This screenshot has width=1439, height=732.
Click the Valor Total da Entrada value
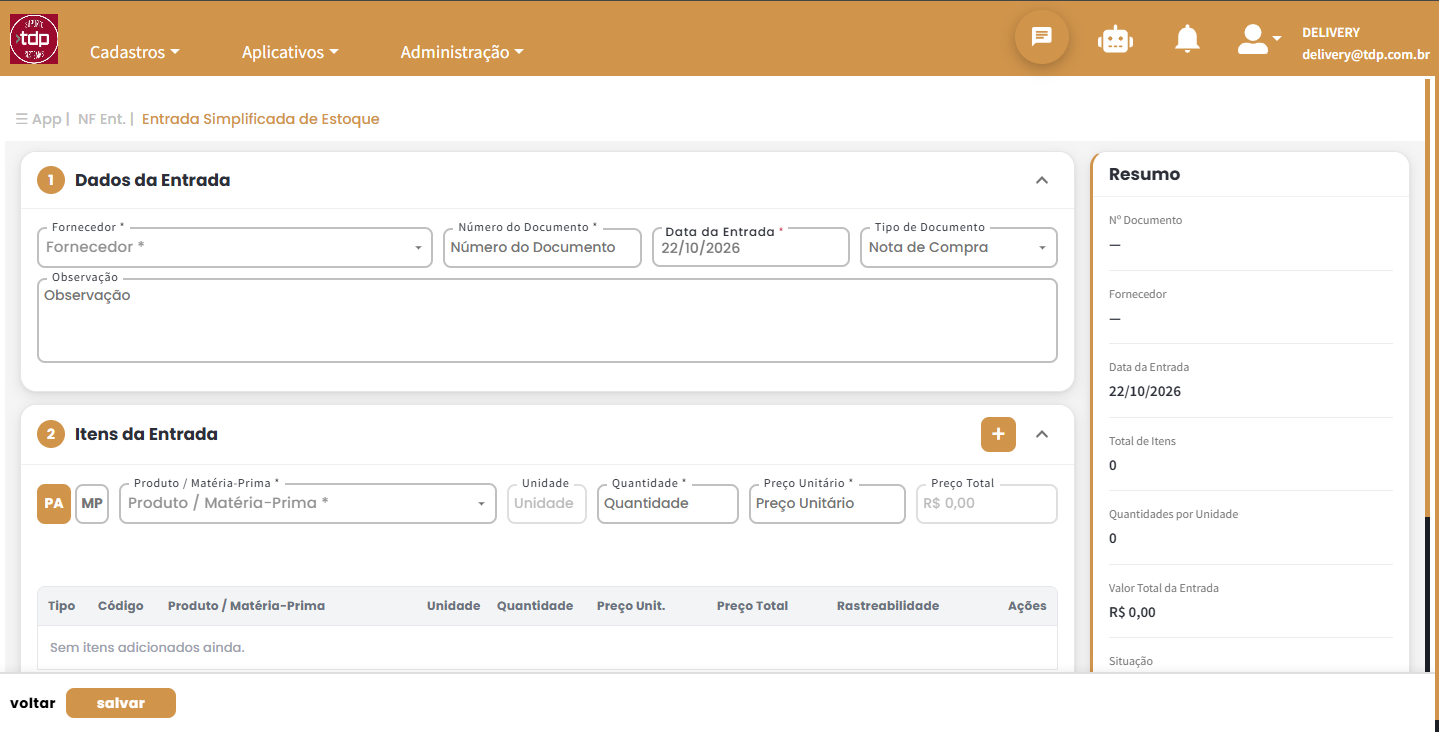pyautogui.click(x=1132, y=612)
